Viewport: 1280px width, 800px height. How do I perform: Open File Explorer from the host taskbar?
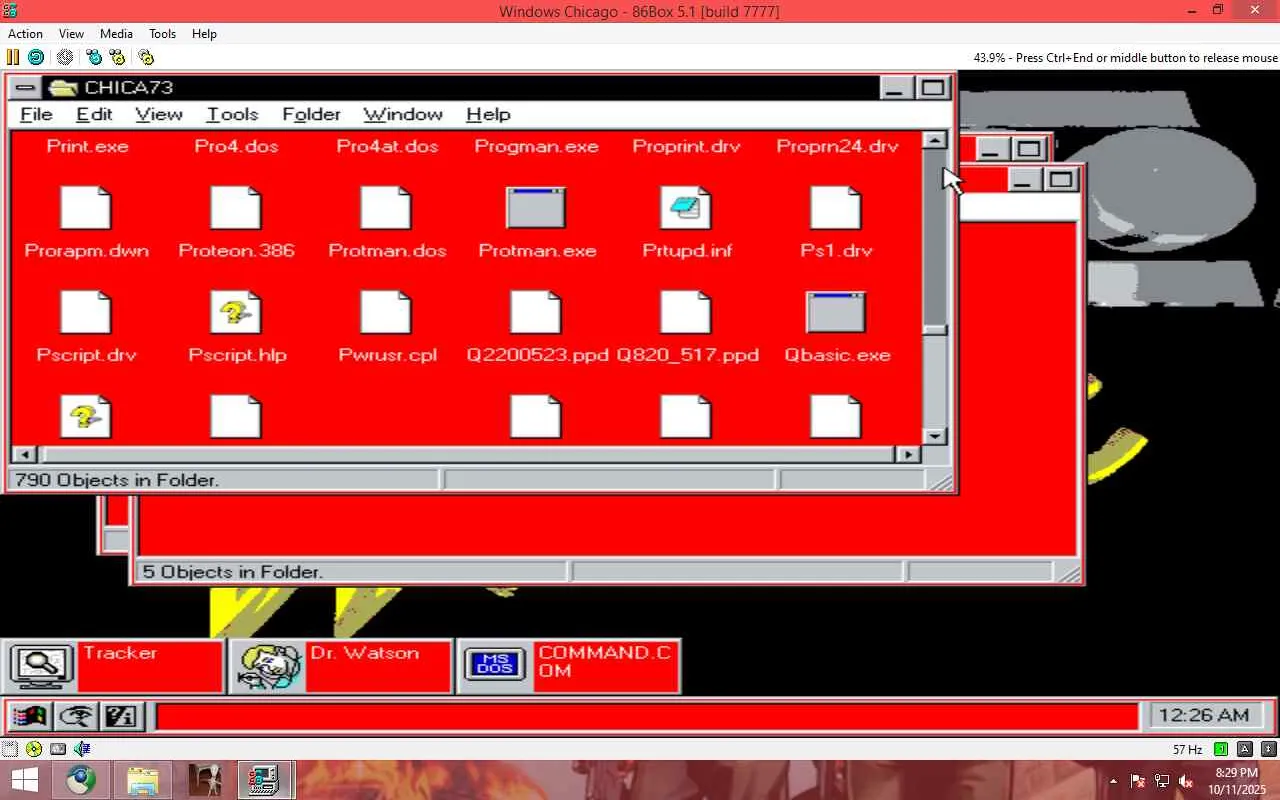142,780
